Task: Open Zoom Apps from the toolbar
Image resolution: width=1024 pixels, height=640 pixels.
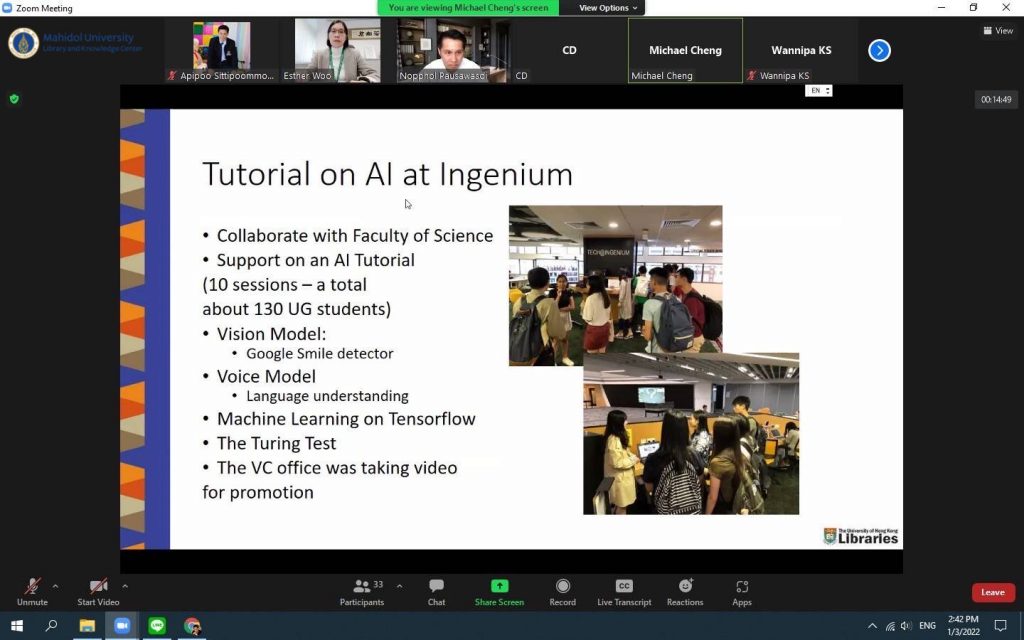Action: (x=741, y=590)
